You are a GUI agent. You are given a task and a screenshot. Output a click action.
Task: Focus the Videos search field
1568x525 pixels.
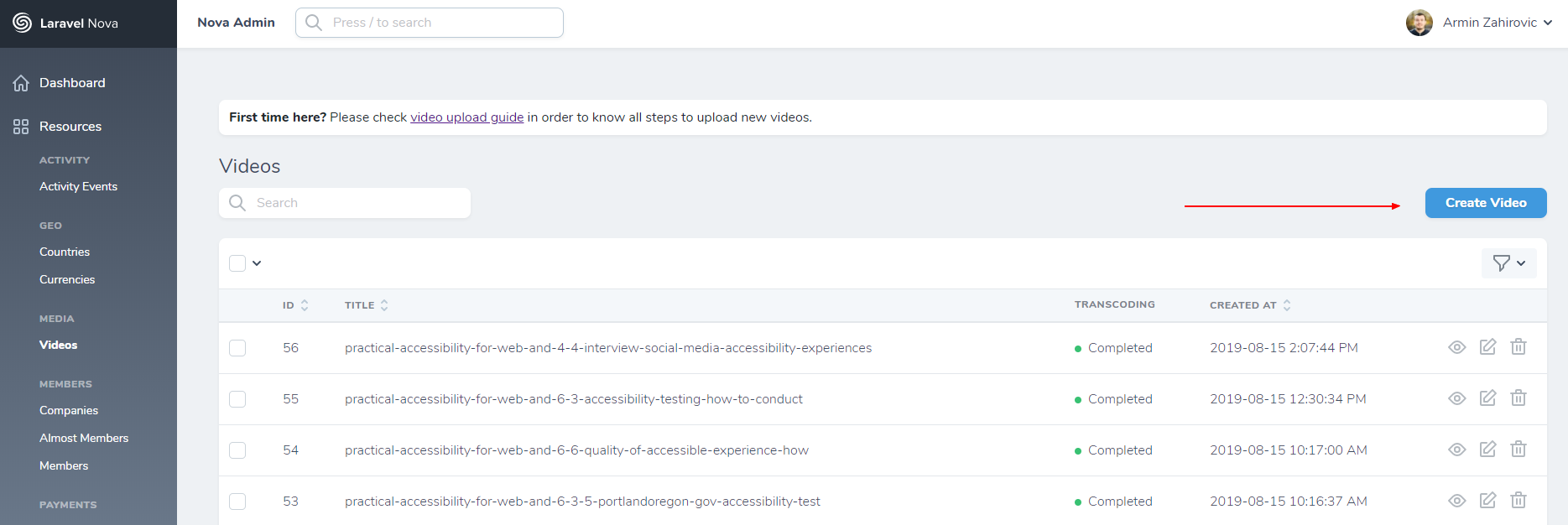(x=345, y=203)
